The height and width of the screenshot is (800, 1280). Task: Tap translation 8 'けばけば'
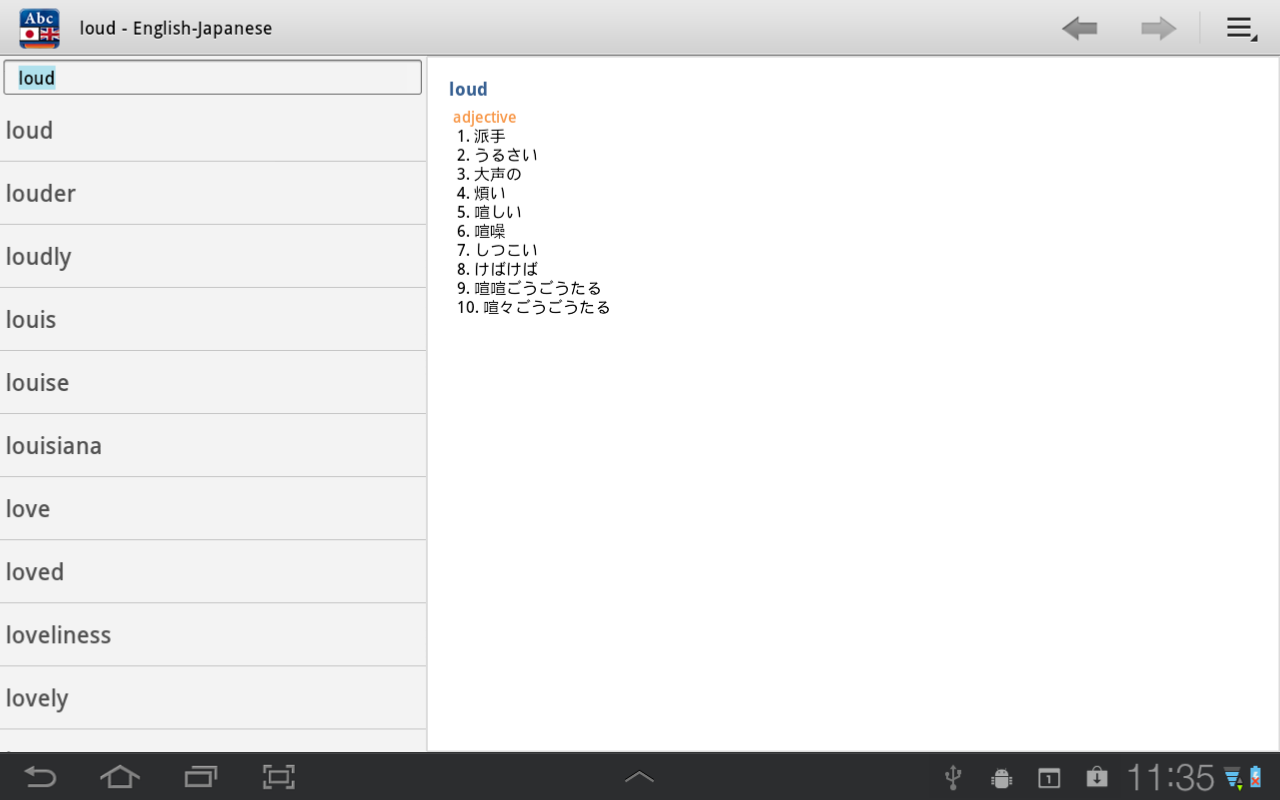click(506, 269)
